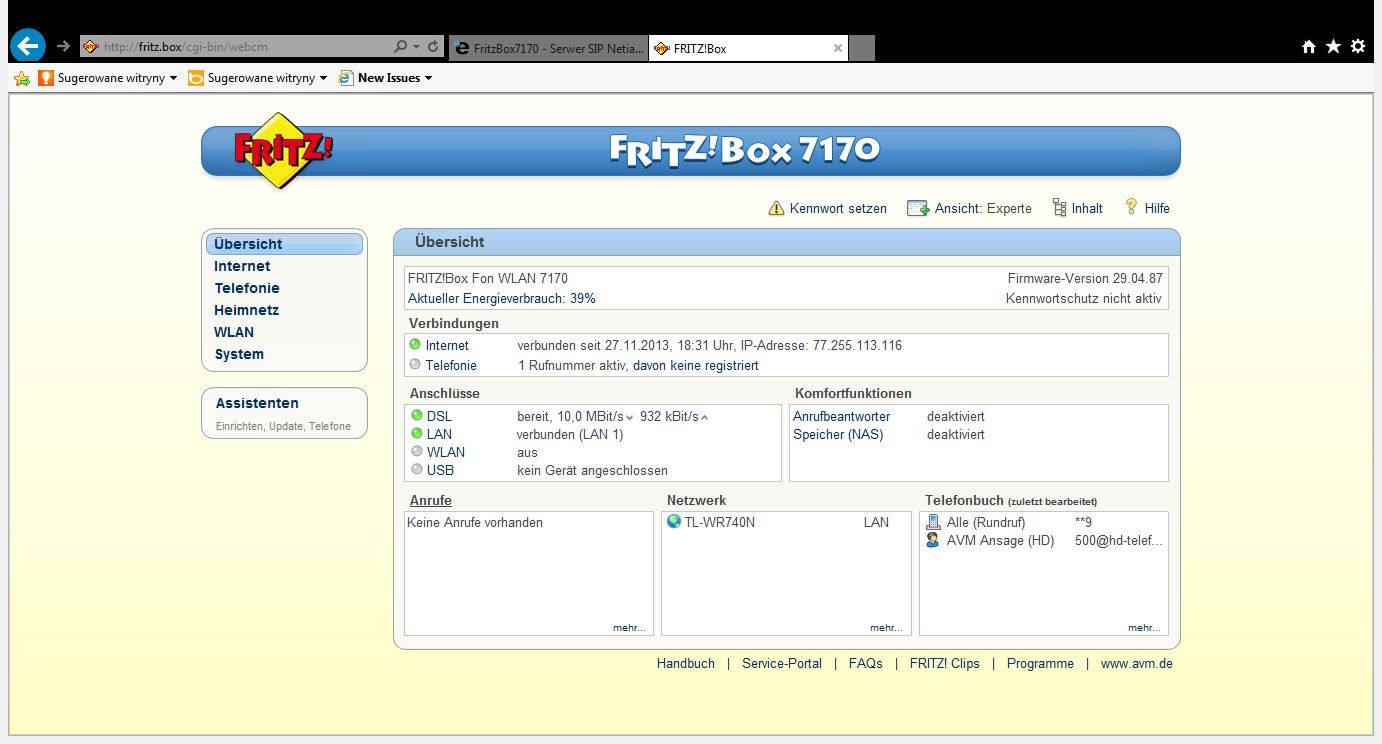The image size is (1382, 744).
Task: Click green status LED beside LAN
Action: coord(417,433)
